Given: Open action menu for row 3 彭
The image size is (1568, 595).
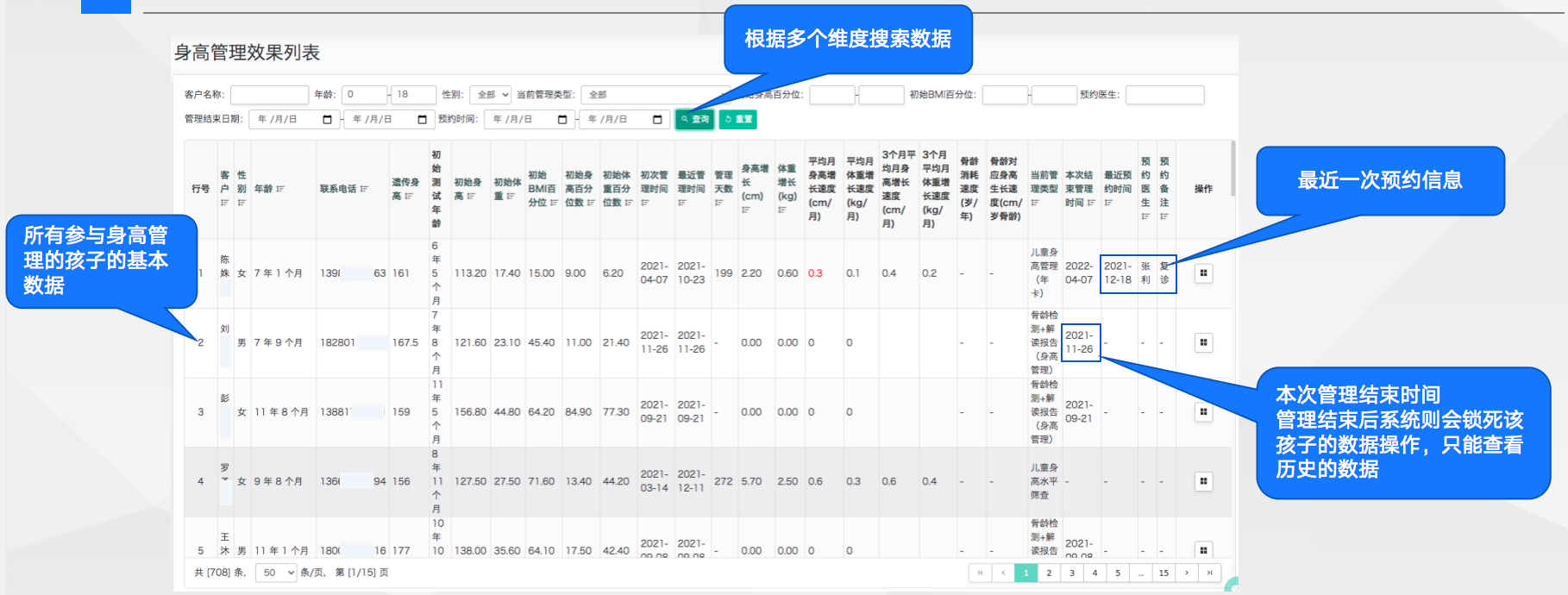Looking at the screenshot, I should point(1203,412).
